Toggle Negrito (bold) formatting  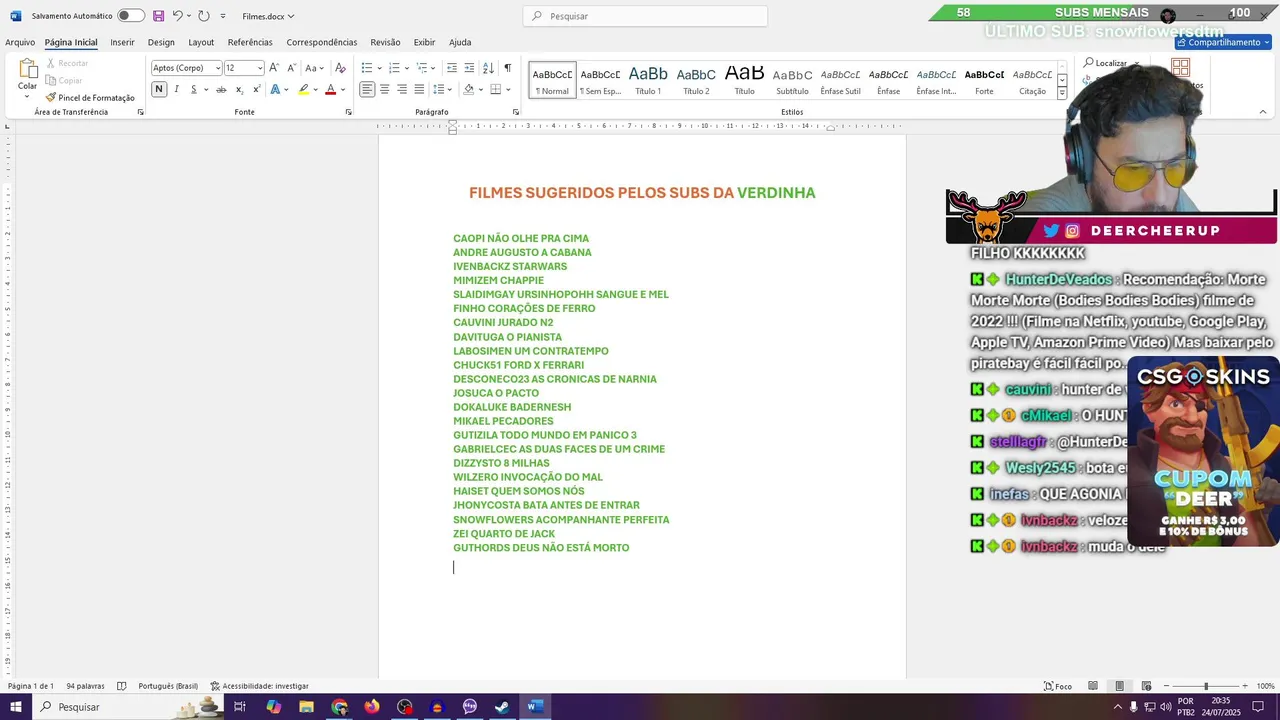tap(158, 89)
